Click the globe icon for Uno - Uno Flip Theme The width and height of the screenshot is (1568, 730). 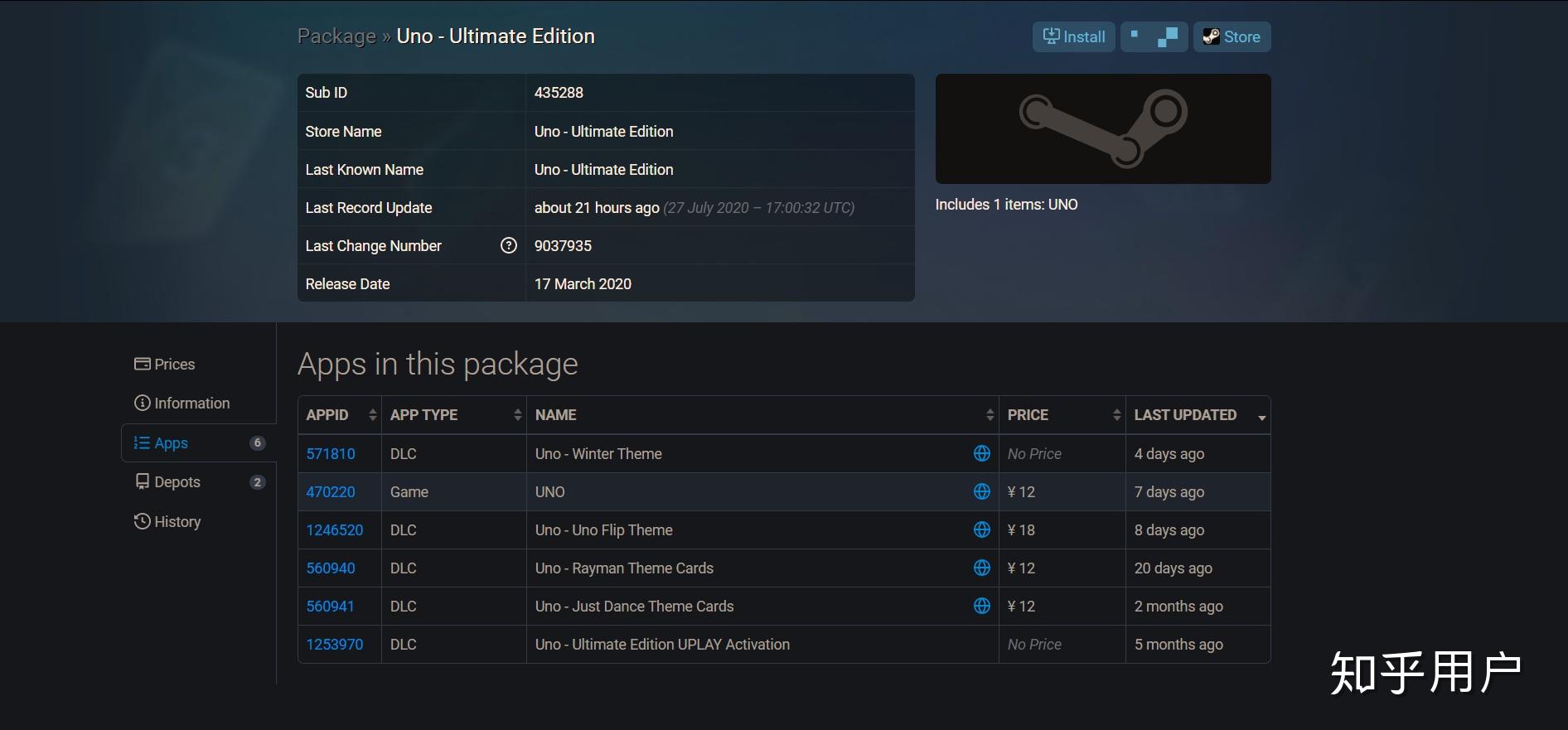point(981,529)
